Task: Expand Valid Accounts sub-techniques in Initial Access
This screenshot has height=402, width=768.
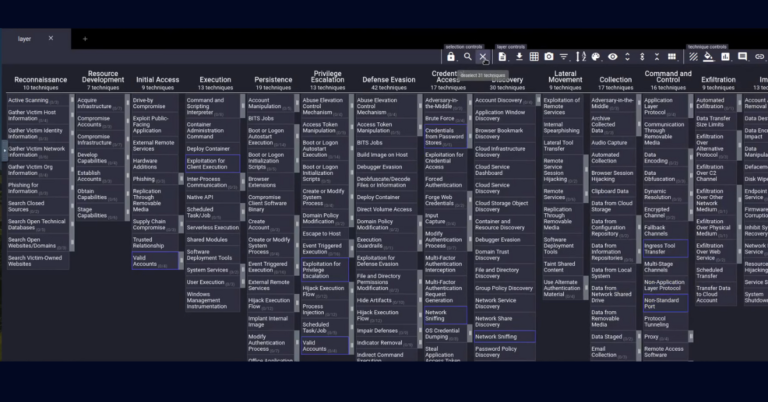Action: pyautogui.click(x=181, y=261)
